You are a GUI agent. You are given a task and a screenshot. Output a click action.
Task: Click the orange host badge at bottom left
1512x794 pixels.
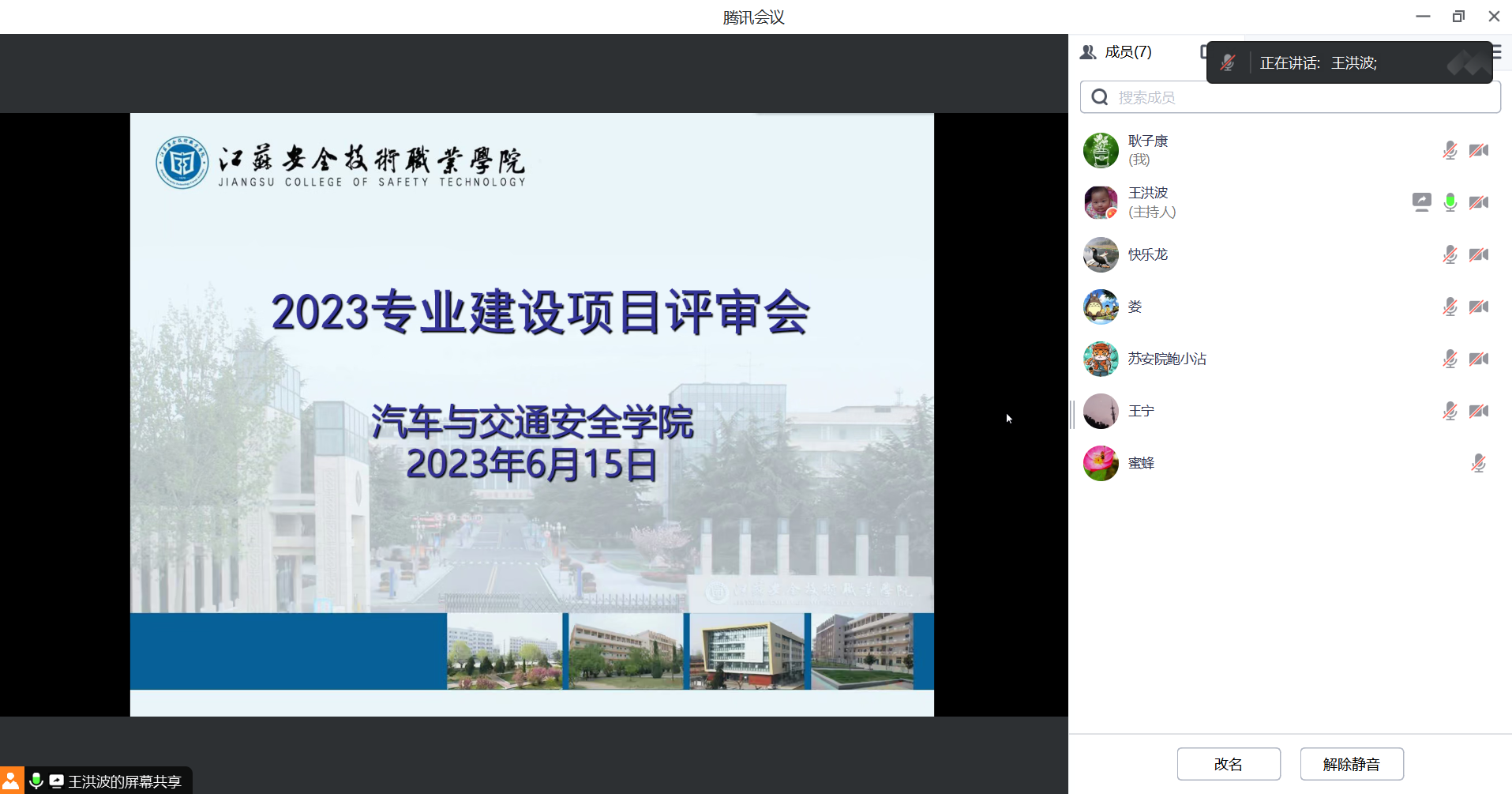tap(11, 781)
